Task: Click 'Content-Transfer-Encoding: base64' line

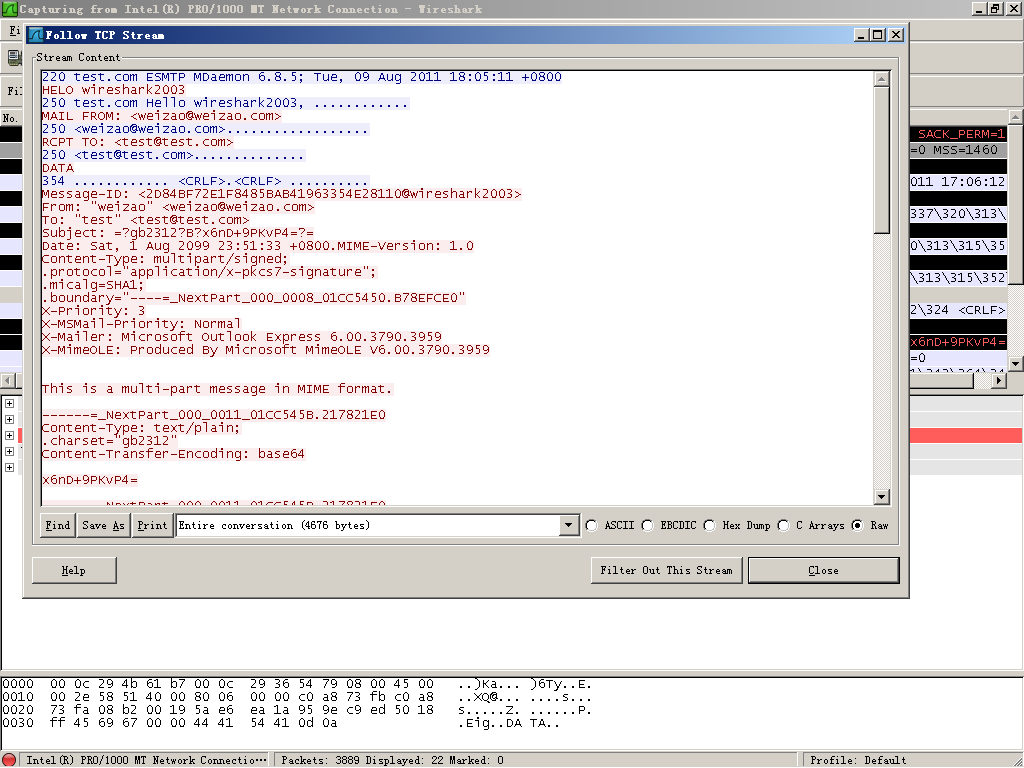Action: tap(174, 454)
